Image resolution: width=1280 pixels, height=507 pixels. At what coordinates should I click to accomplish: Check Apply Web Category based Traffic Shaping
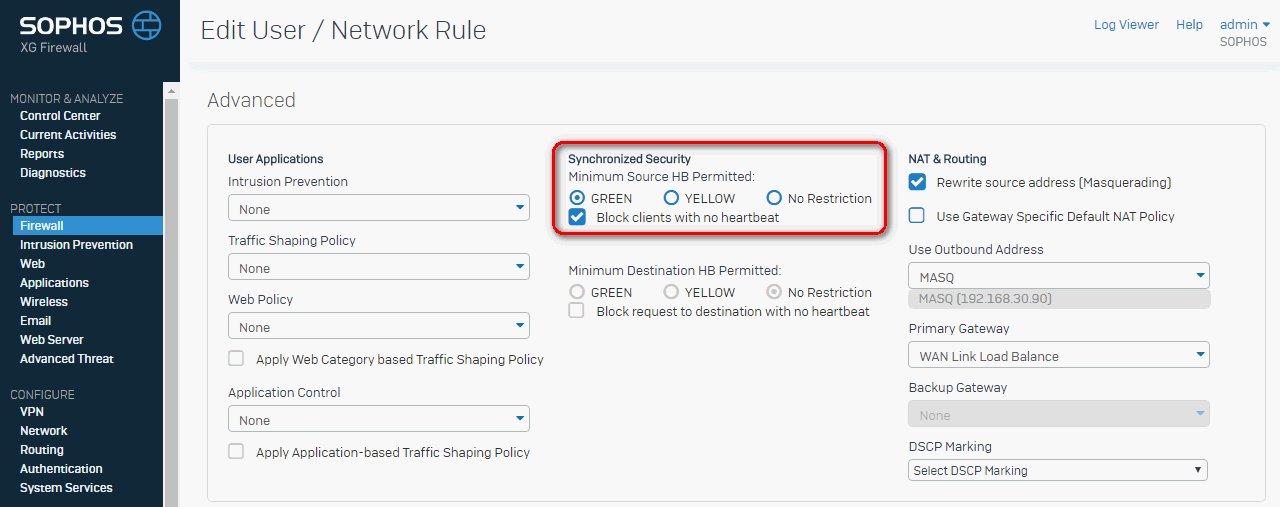click(x=236, y=359)
